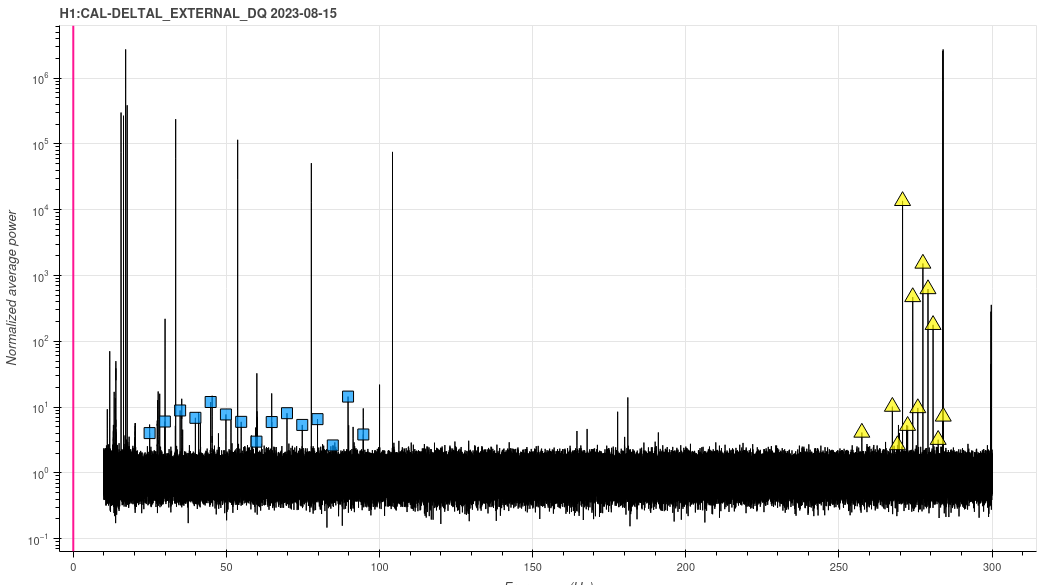Click the x-axis tick label 100
The width and height of the screenshot is (1040, 585).
(379, 567)
